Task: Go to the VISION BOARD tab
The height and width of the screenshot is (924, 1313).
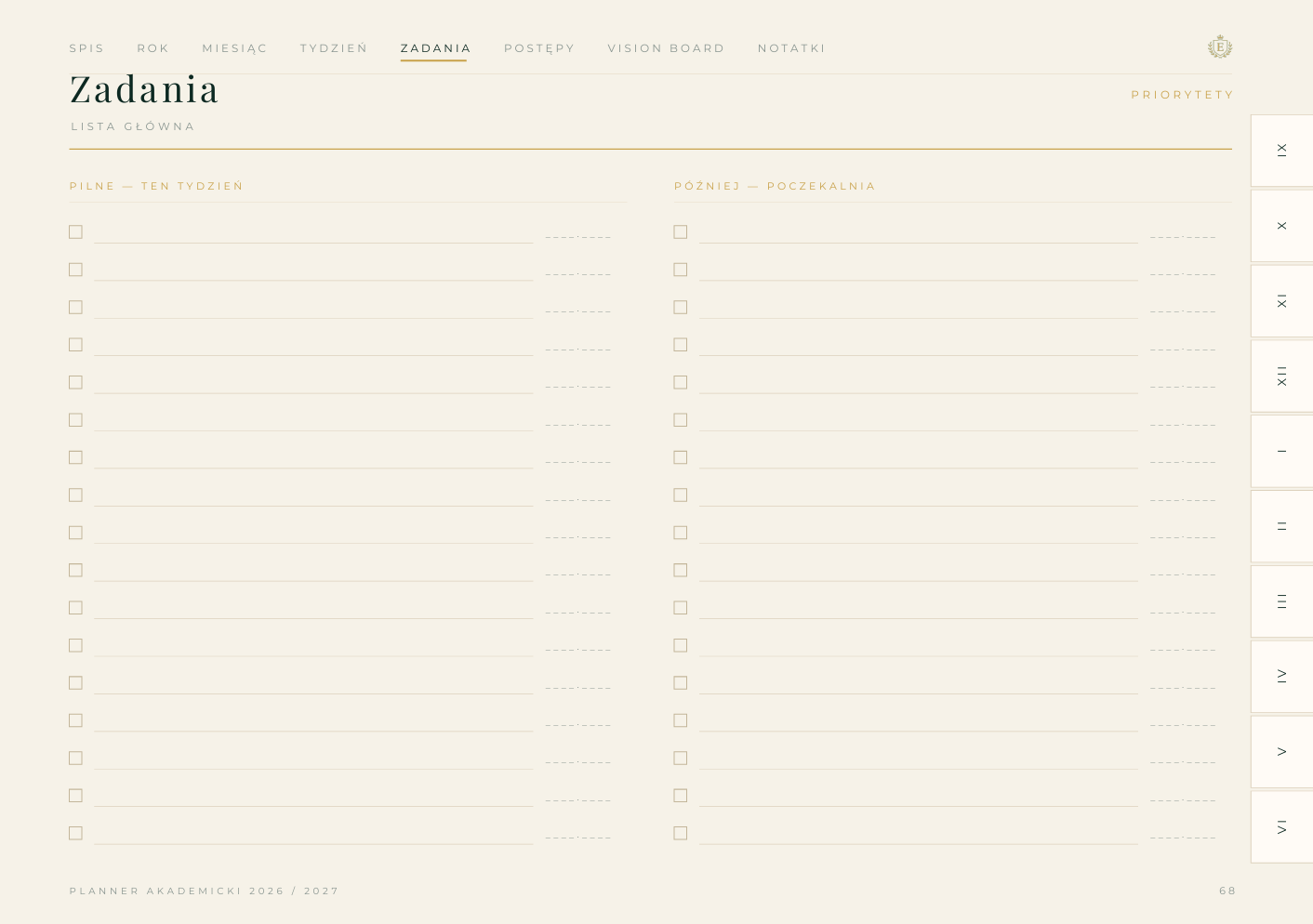Action: tap(666, 48)
